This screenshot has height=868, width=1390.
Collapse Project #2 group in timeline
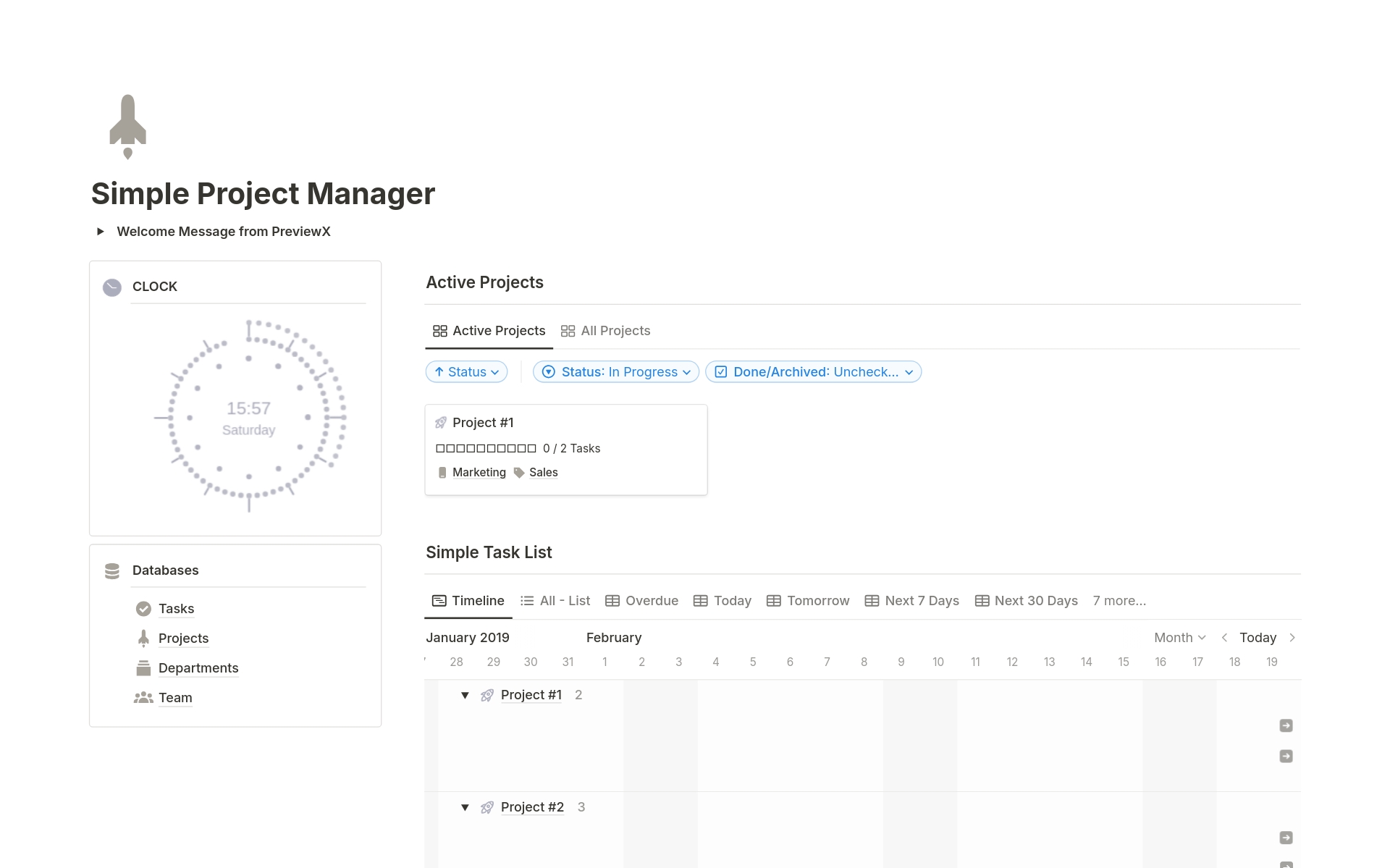coord(465,808)
